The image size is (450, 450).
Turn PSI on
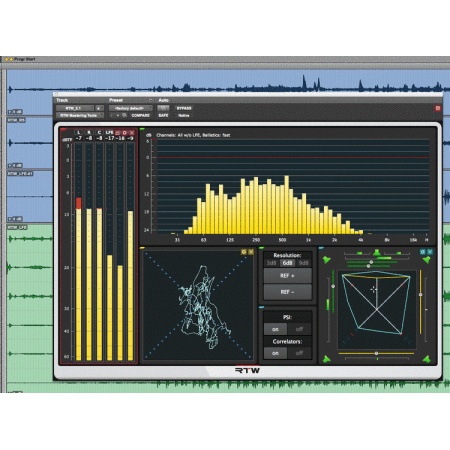tap(275, 329)
